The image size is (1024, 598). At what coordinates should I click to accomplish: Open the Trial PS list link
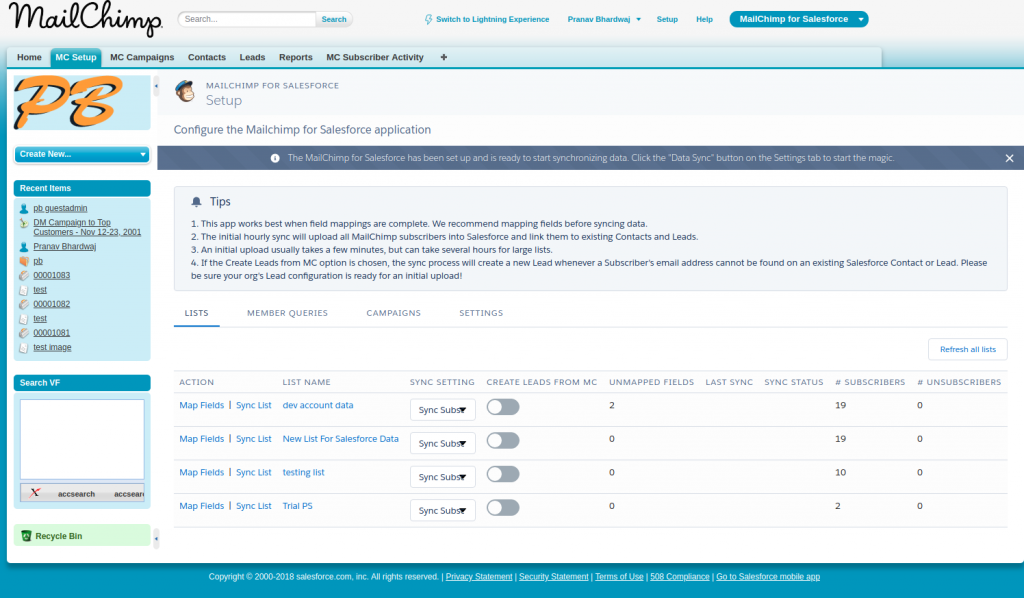click(297, 506)
